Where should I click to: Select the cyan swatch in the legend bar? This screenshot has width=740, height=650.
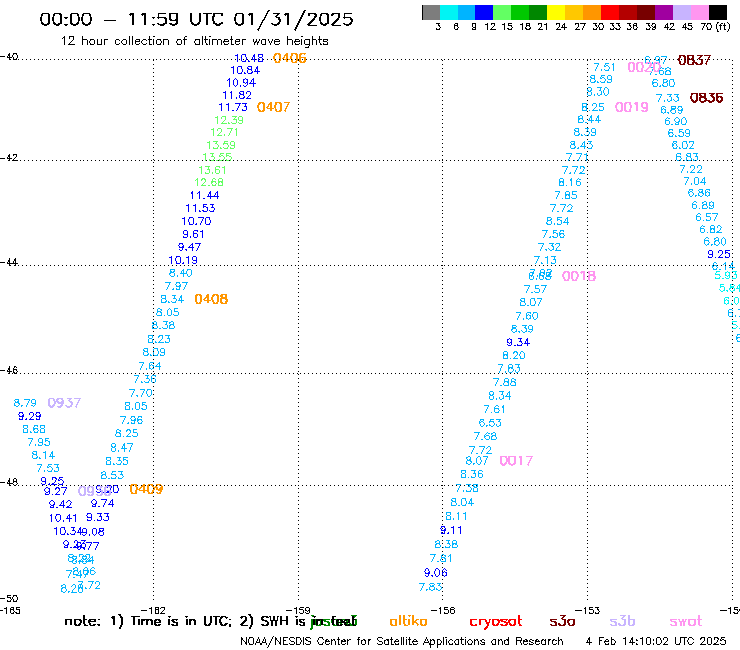coord(449,12)
